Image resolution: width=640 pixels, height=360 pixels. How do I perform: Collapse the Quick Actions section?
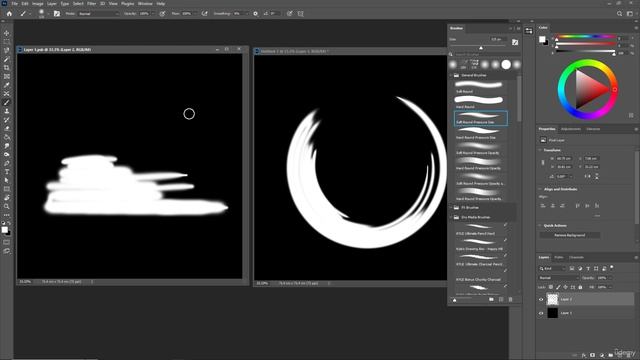pyautogui.click(x=540, y=226)
